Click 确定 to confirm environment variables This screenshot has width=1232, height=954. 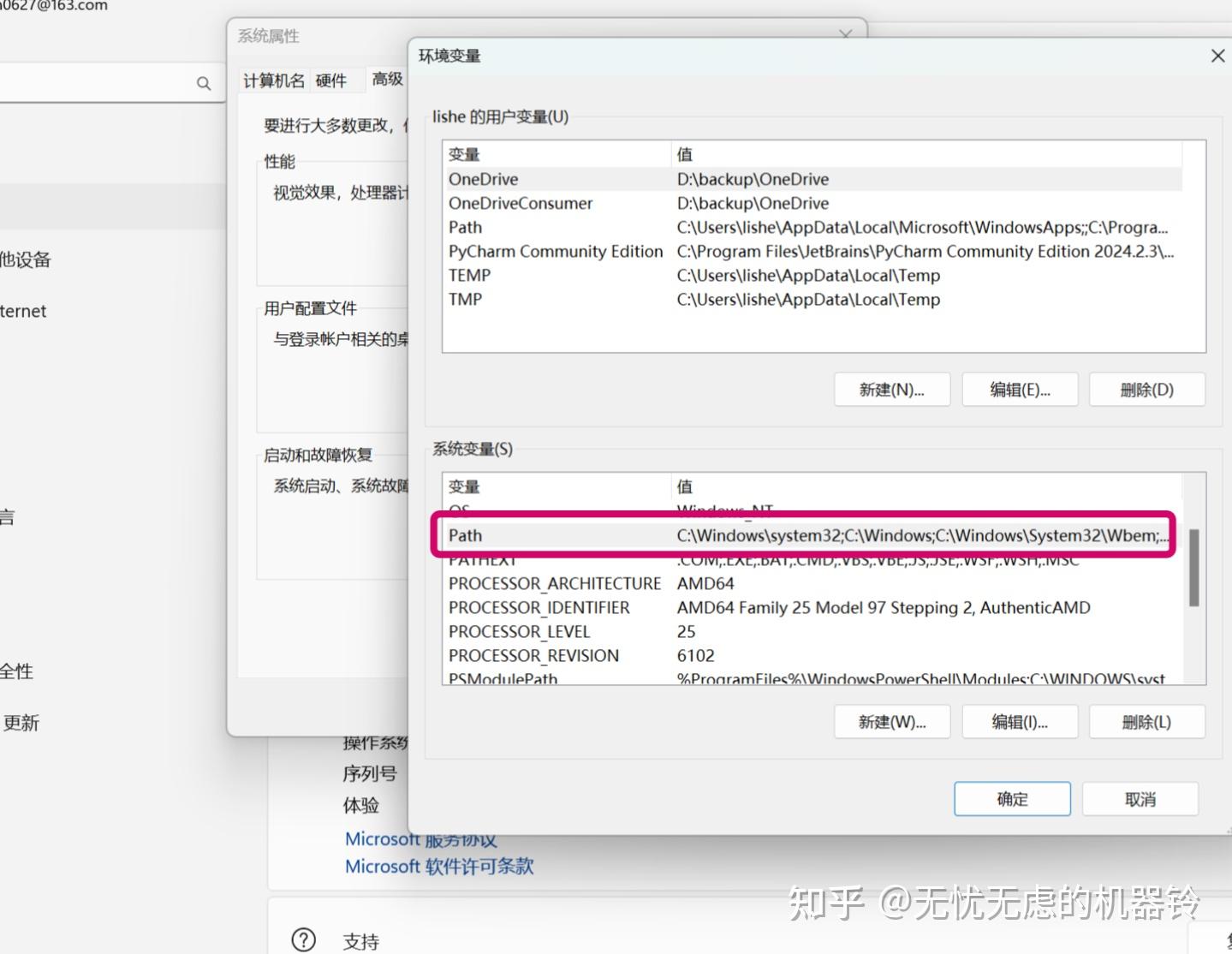click(1011, 798)
